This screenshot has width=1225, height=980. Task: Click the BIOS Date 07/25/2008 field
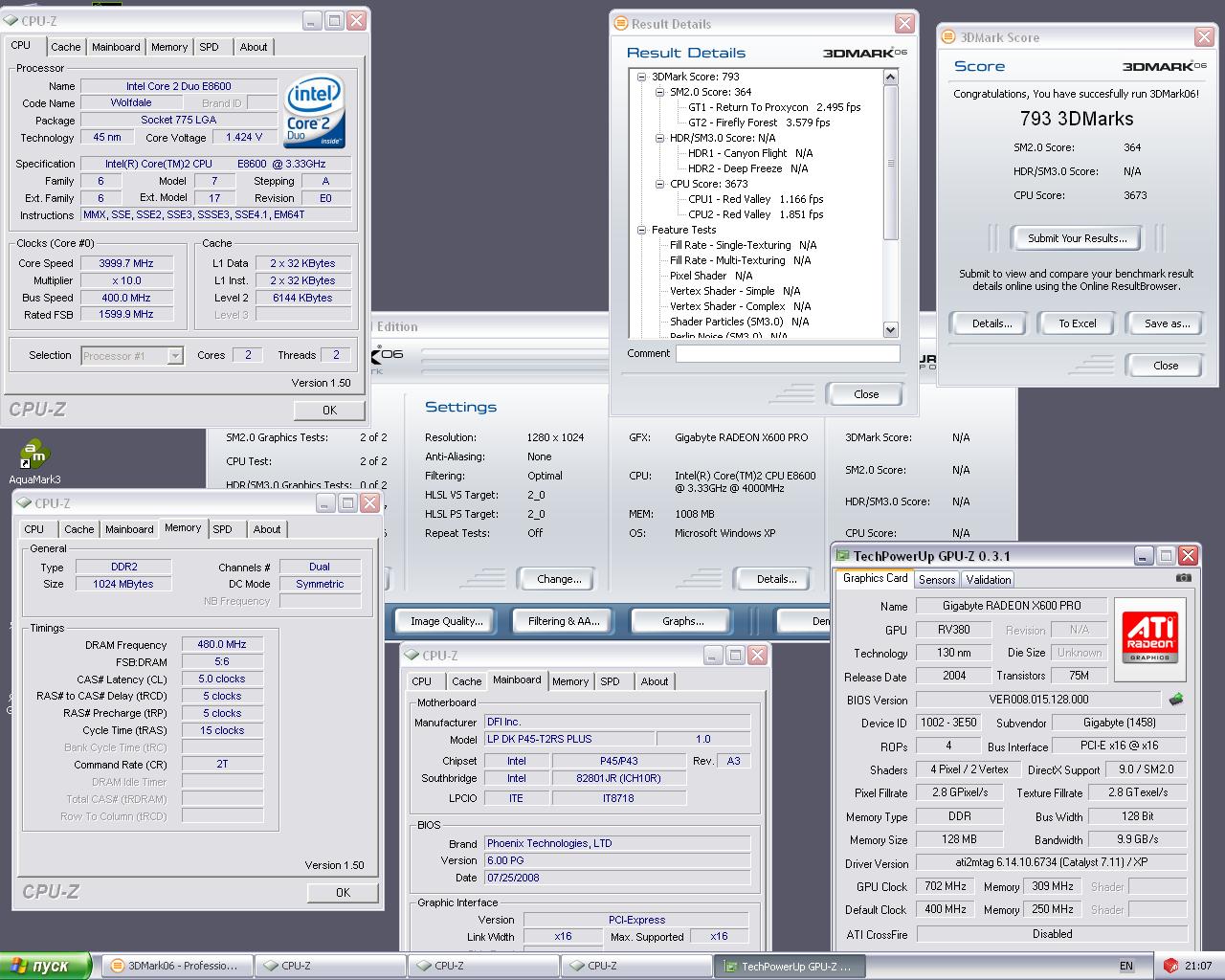click(616, 878)
